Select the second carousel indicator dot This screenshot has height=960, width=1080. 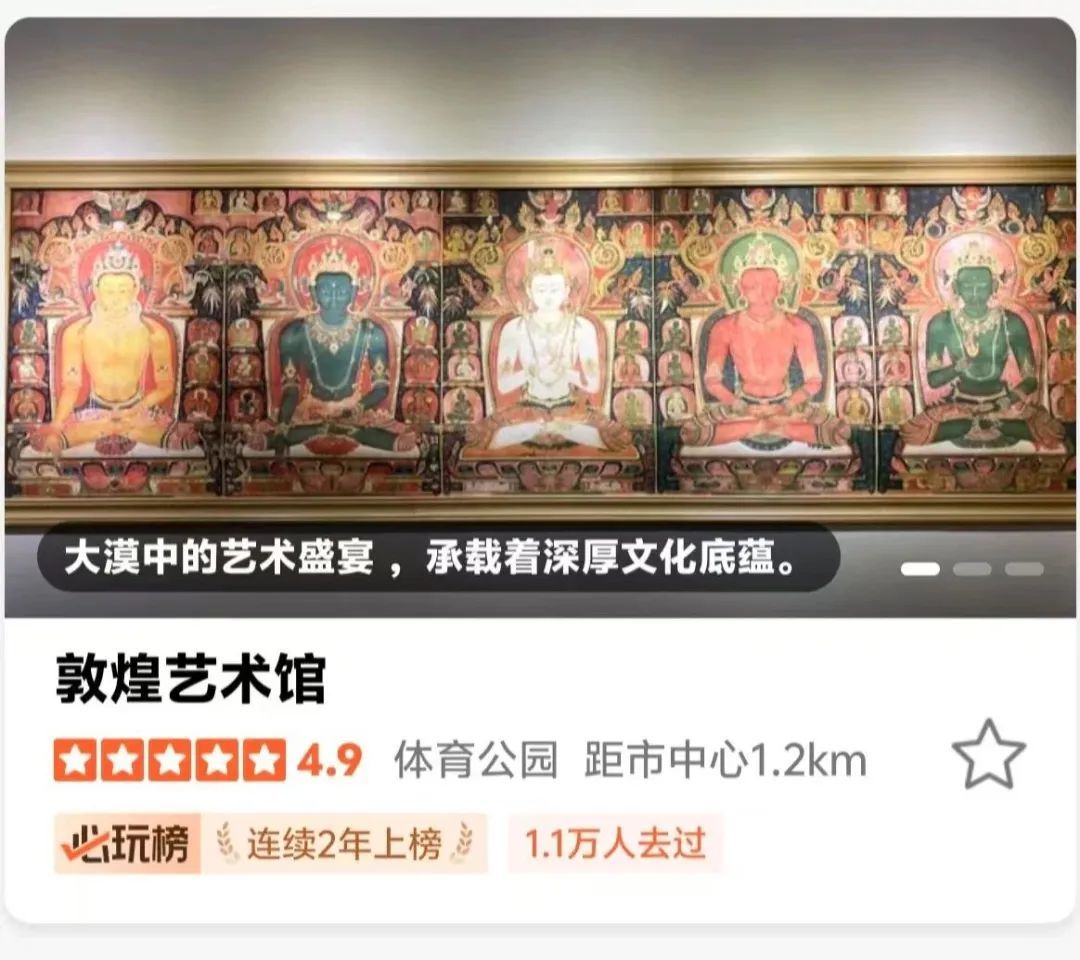[972, 569]
